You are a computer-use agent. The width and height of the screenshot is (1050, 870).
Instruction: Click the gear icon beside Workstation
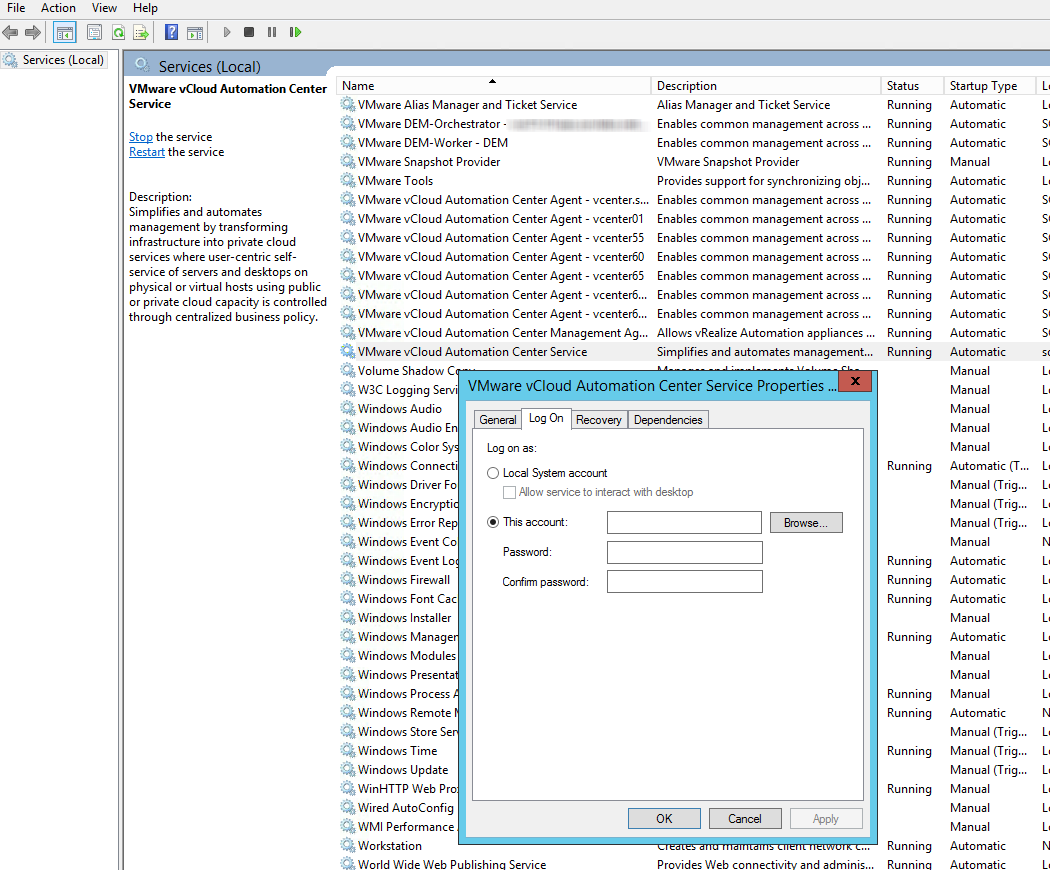tap(348, 845)
